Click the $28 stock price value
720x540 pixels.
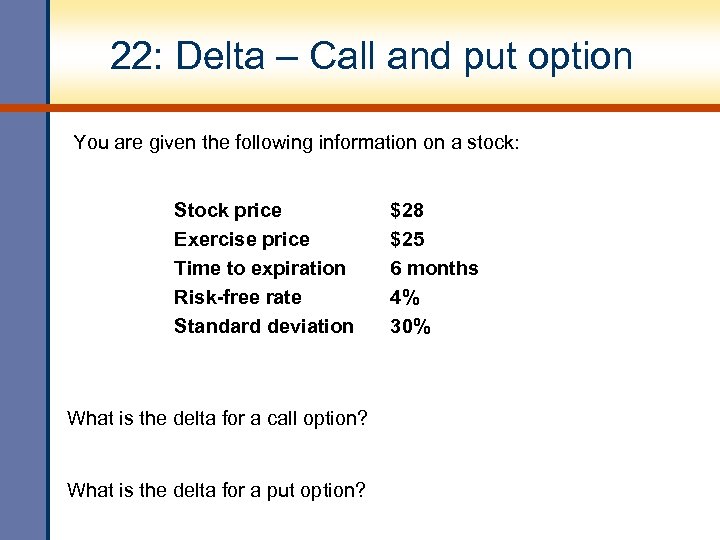pos(406,210)
